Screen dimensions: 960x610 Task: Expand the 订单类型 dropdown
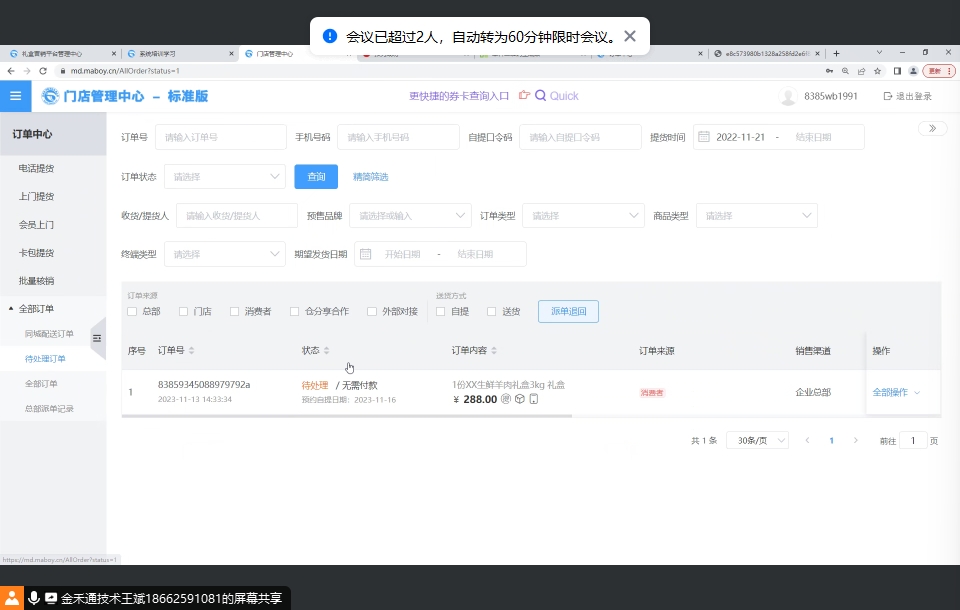coord(583,215)
